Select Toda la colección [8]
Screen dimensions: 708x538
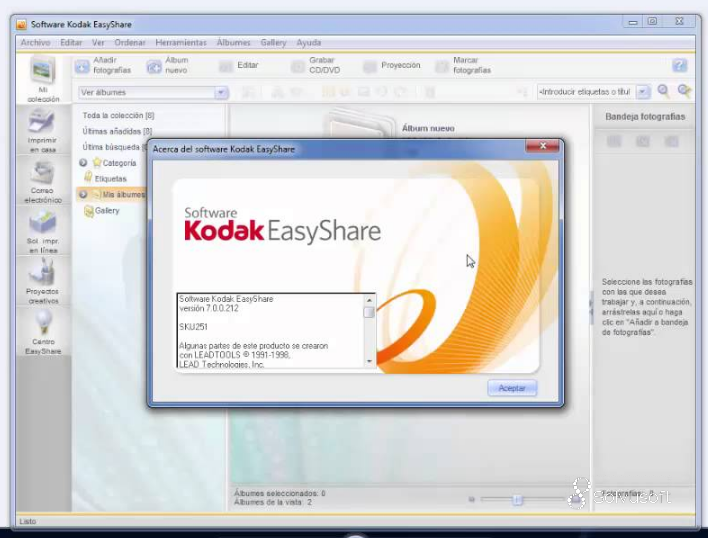[x=118, y=116]
